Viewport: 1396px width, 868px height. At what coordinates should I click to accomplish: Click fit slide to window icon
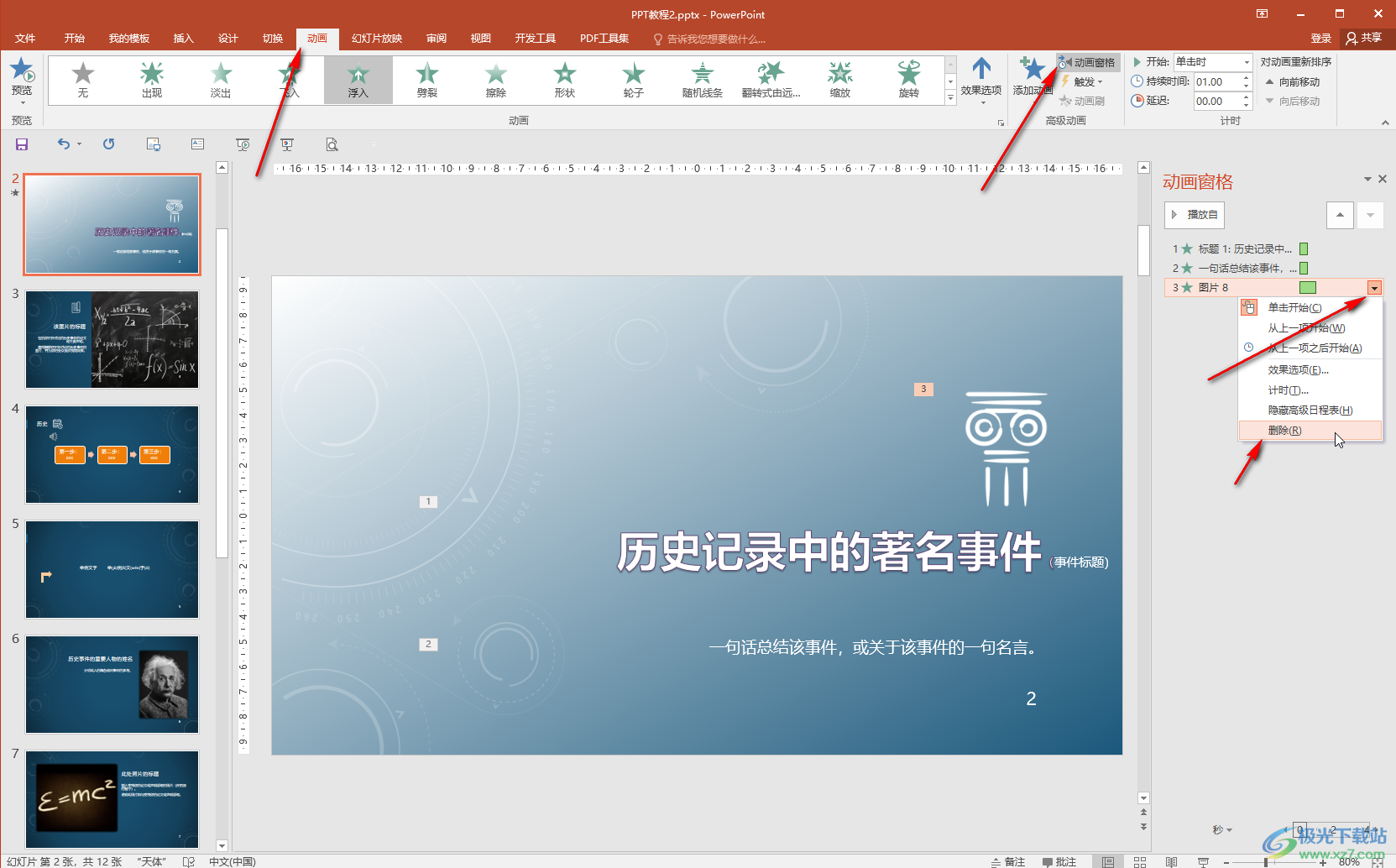tap(1378, 861)
